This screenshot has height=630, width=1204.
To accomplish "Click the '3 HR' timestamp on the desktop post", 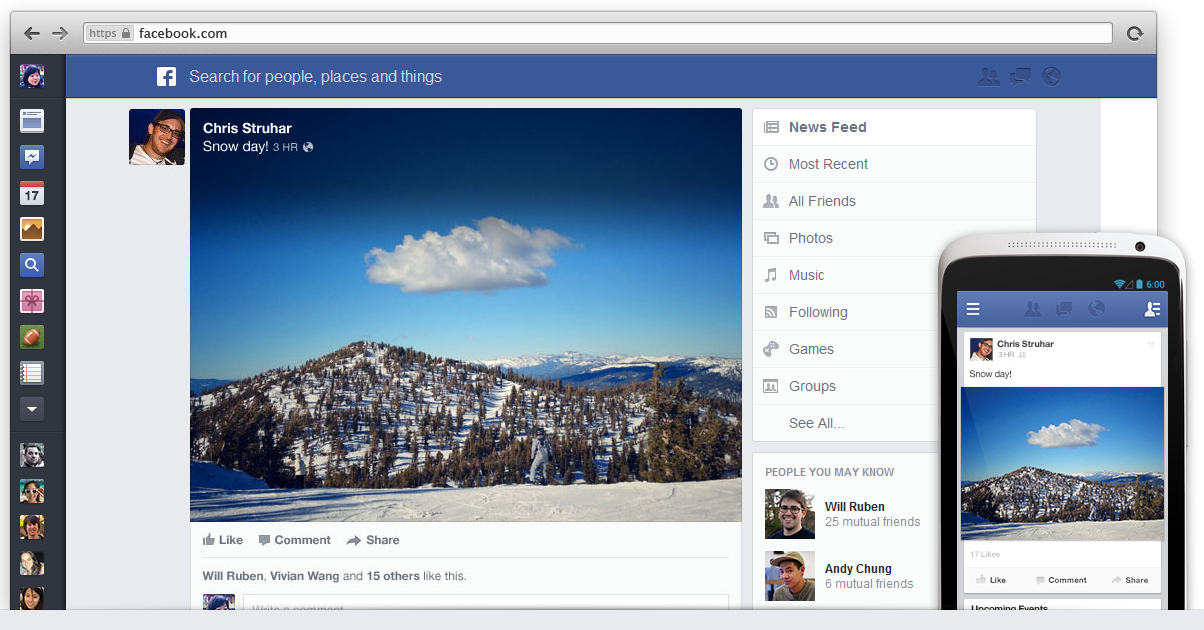I will pyautogui.click(x=285, y=147).
